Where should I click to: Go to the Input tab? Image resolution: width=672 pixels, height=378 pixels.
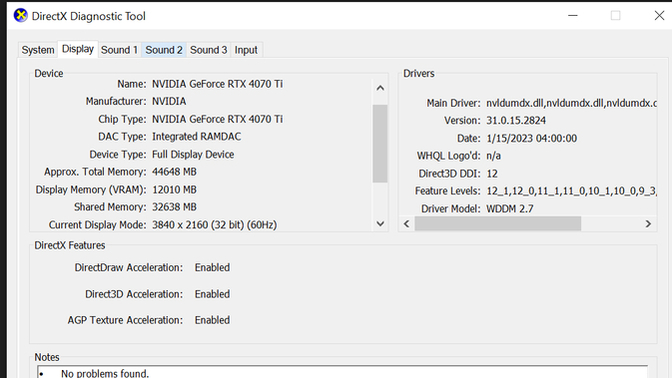(x=246, y=50)
